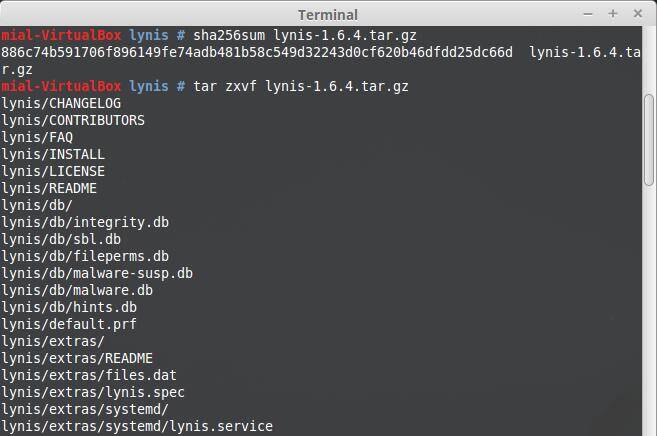The image size is (657, 436).
Task: Click the lynis/extras/lynis.spec output line
Action: pyautogui.click(x=93, y=392)
